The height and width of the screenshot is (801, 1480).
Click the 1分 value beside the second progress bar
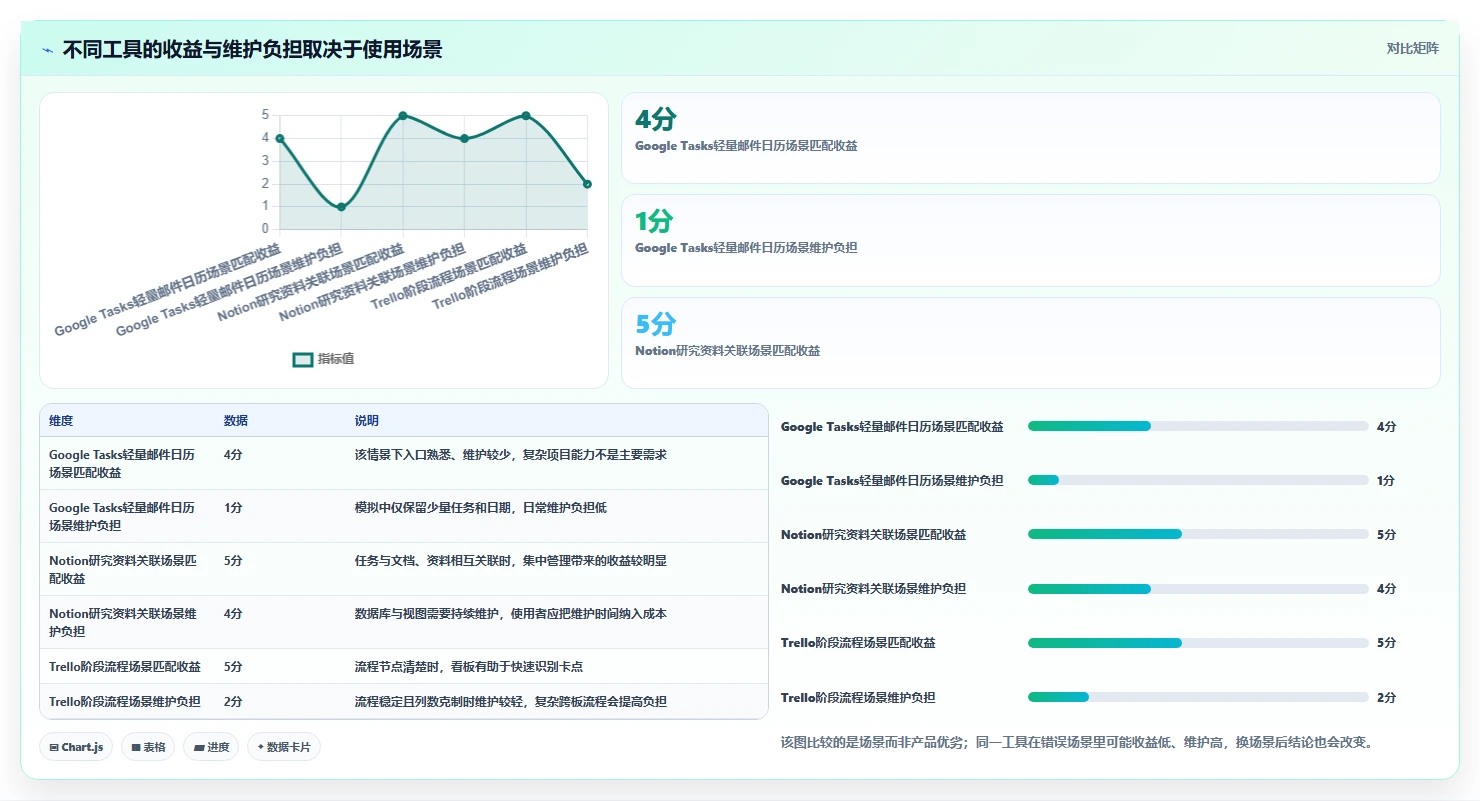(1386, 481)
